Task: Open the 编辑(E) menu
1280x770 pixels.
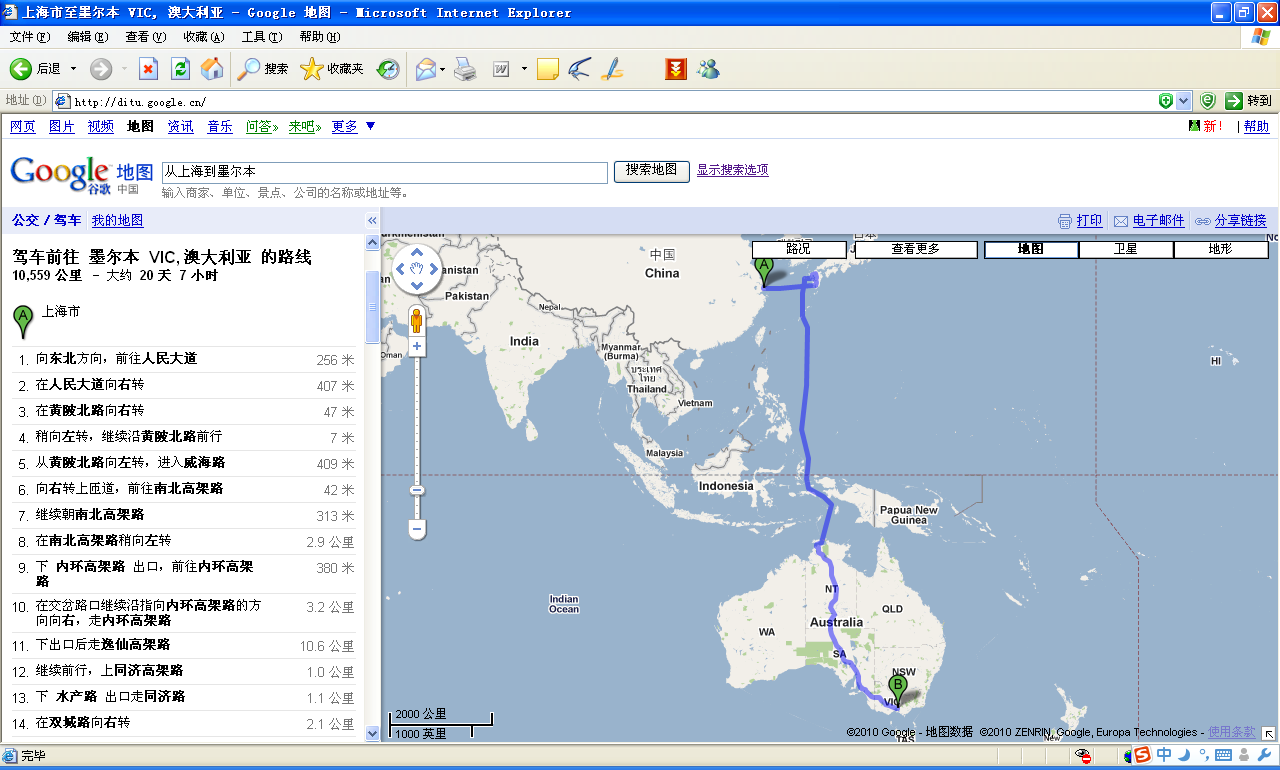Action: (x=88, y=37)
